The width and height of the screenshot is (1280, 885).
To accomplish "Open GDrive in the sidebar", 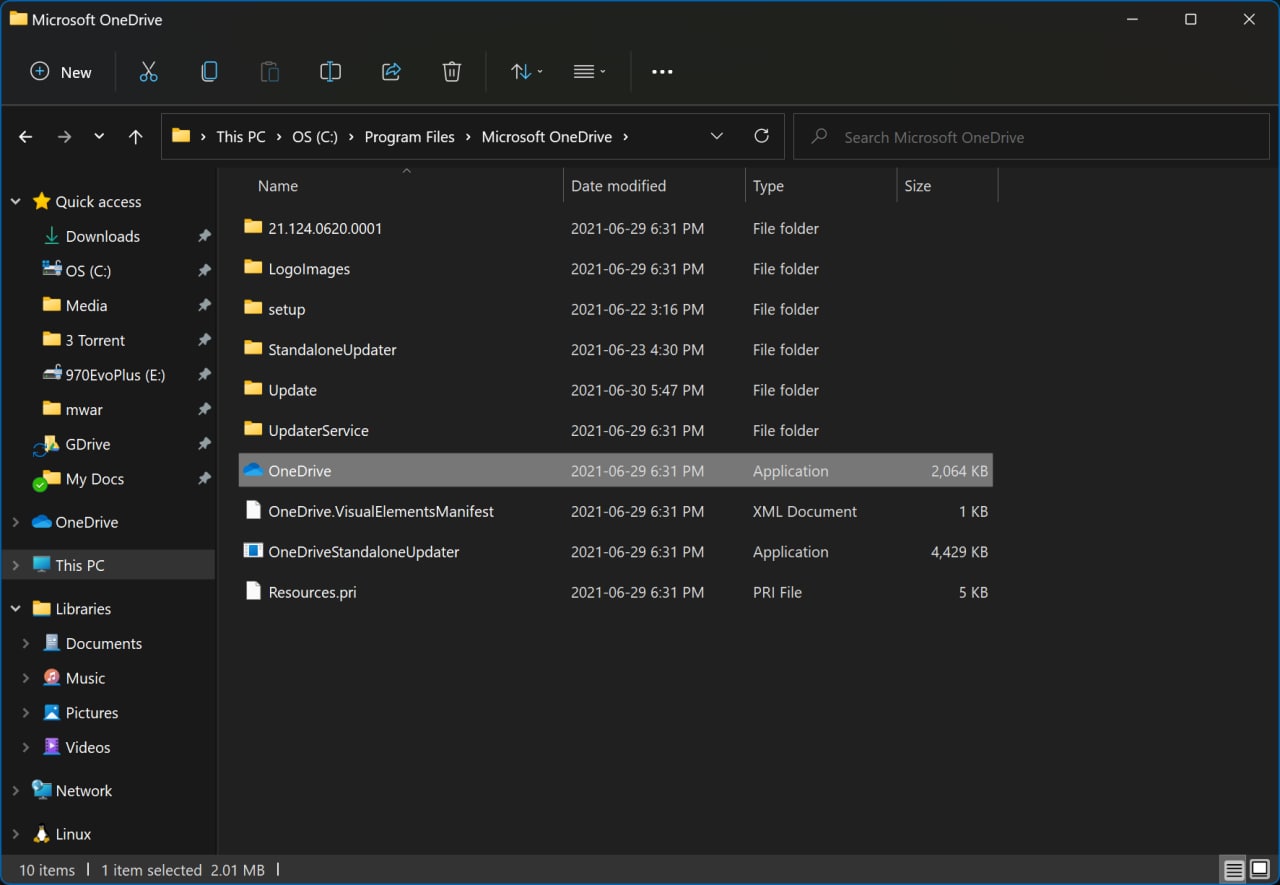I will (87, 444).
